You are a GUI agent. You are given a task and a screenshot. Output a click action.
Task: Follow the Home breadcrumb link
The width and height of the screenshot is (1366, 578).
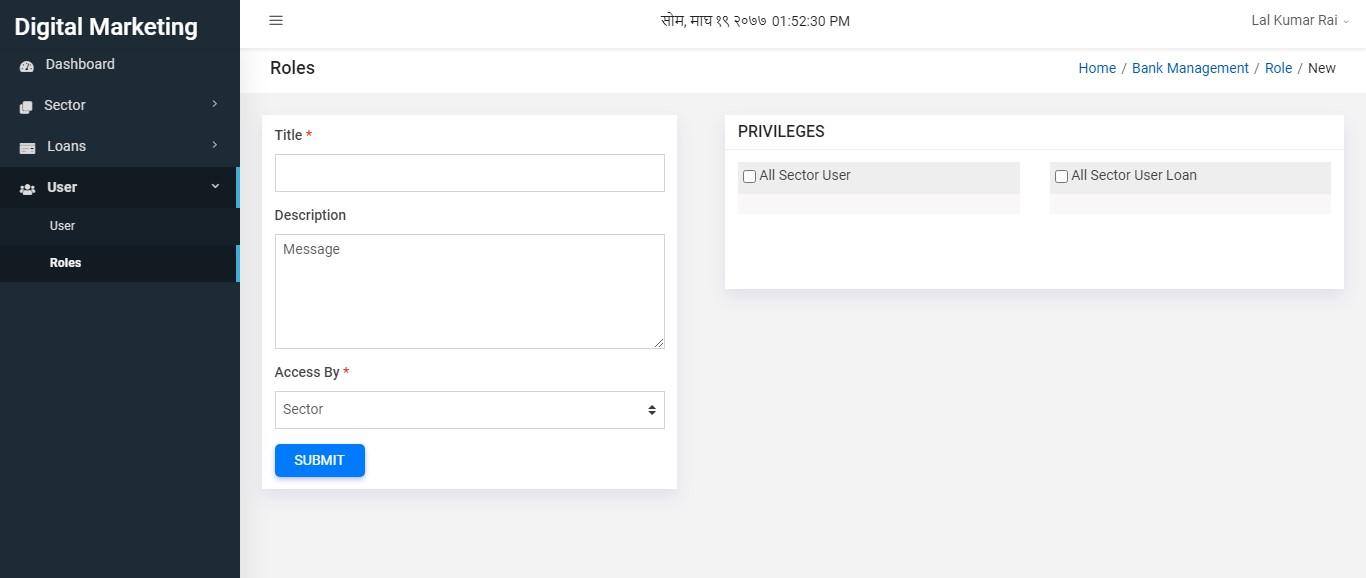coord(1097,68)
